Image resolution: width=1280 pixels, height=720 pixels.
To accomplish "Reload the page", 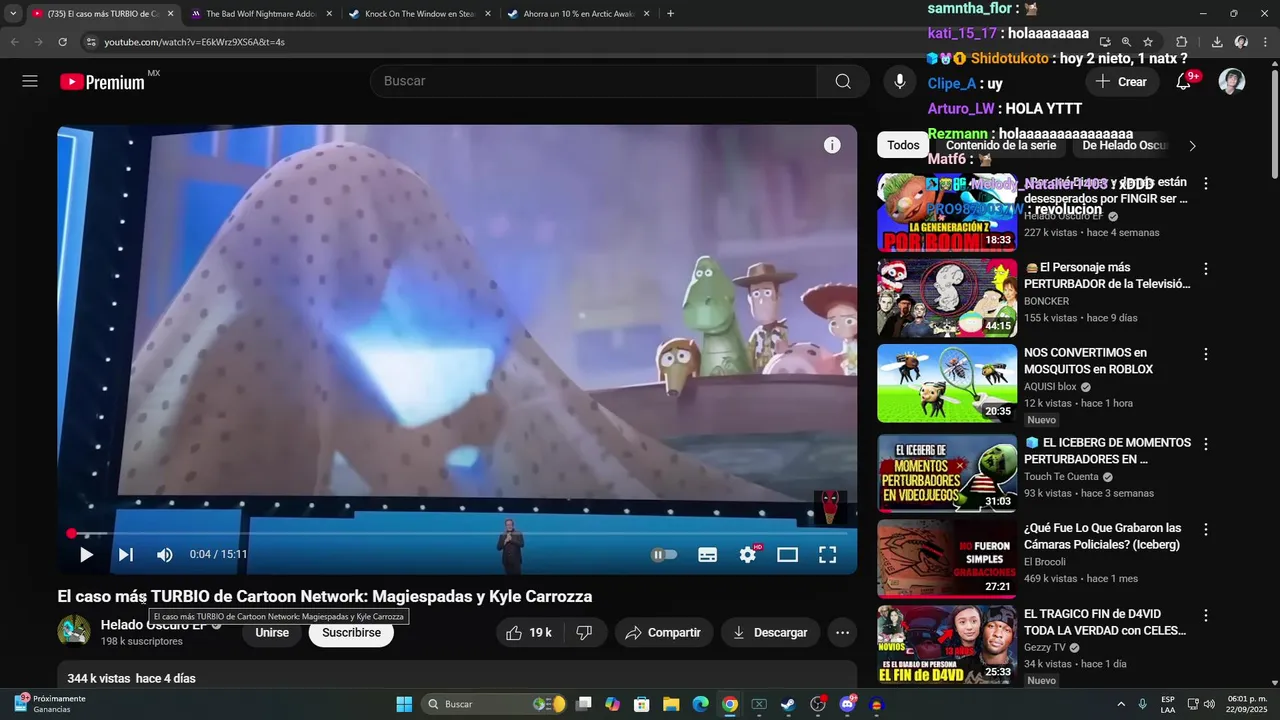I will pos(62,42).
